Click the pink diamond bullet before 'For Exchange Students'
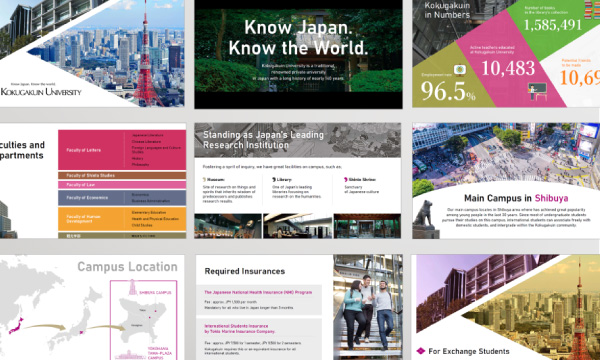600x360 pixels. (x=421, y=351)
